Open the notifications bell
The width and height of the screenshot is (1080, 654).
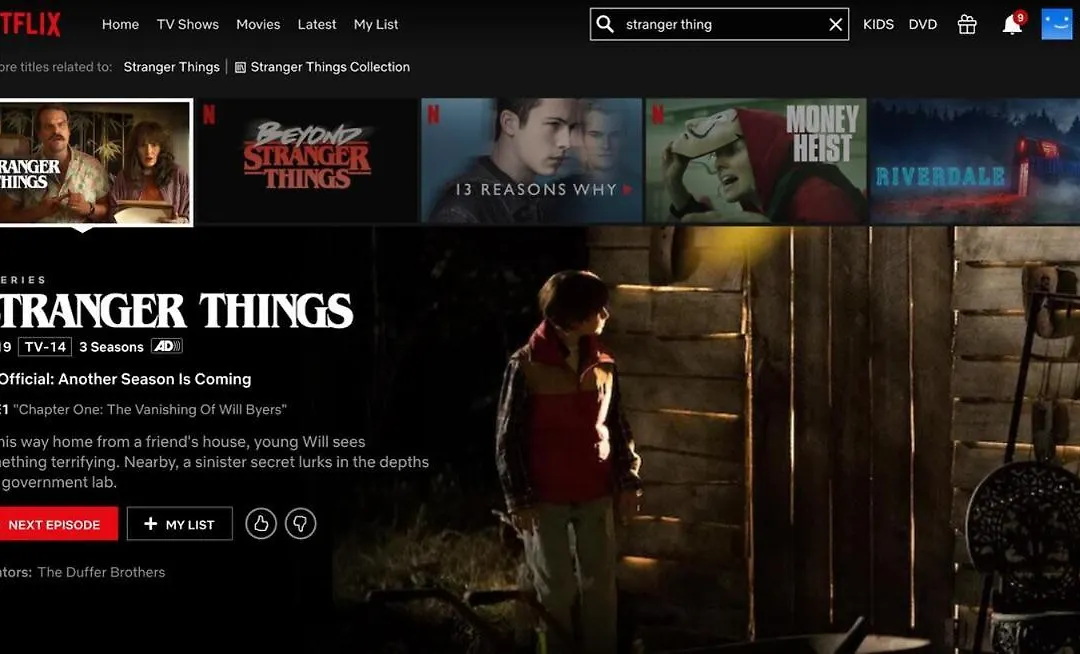click(1012, 25)
